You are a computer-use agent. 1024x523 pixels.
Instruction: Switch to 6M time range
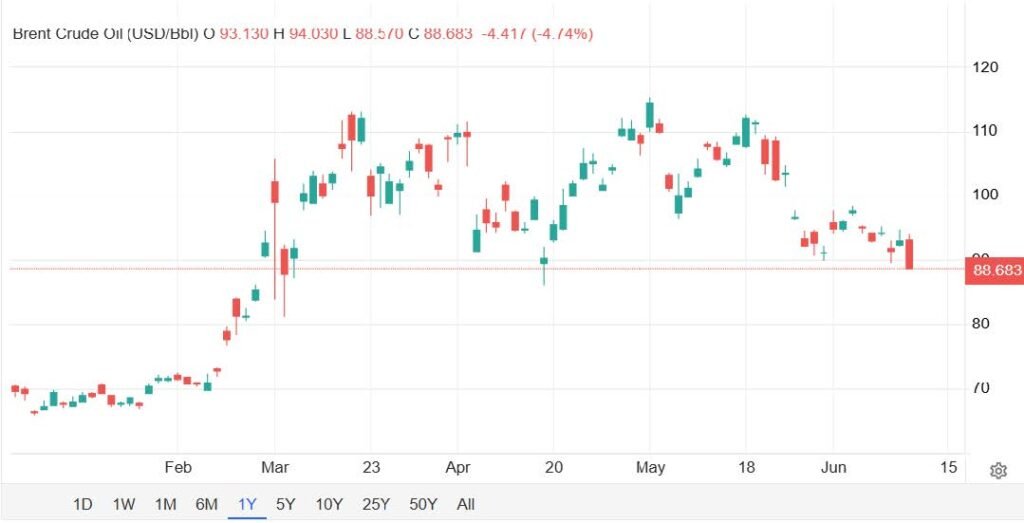click(x=206, y=504)
